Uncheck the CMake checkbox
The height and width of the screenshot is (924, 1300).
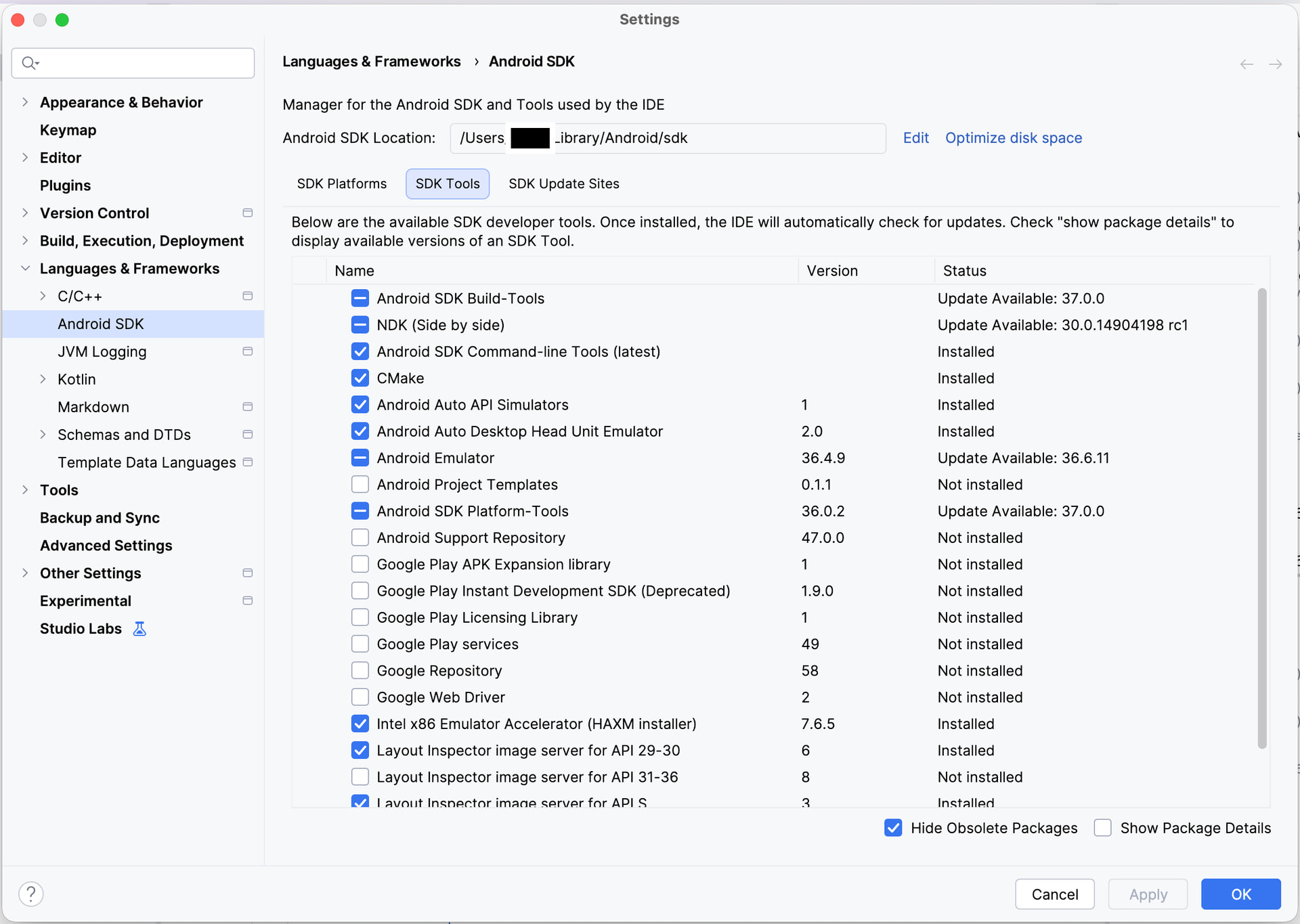coord(360,378)
